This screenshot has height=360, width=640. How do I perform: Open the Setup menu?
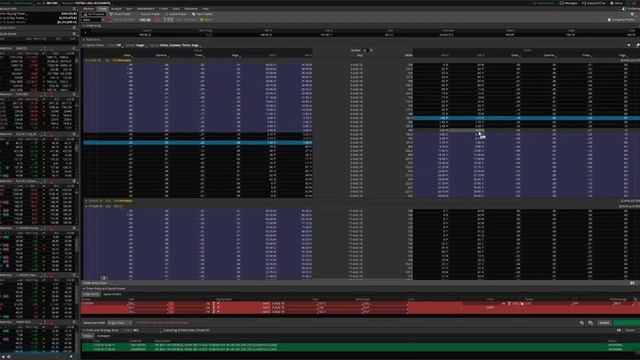pos(617,3)
